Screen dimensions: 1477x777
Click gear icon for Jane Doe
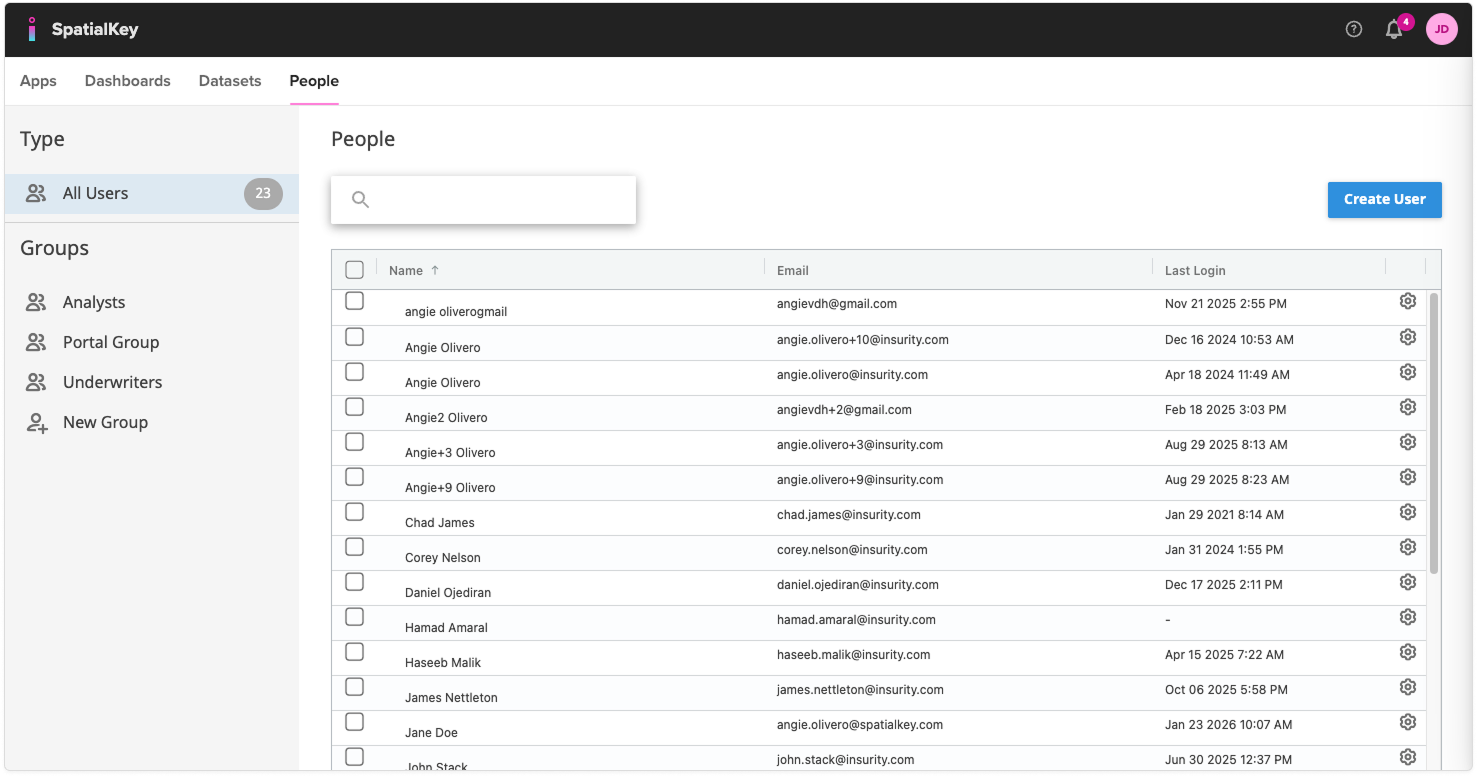click(x=1408, y=722)
